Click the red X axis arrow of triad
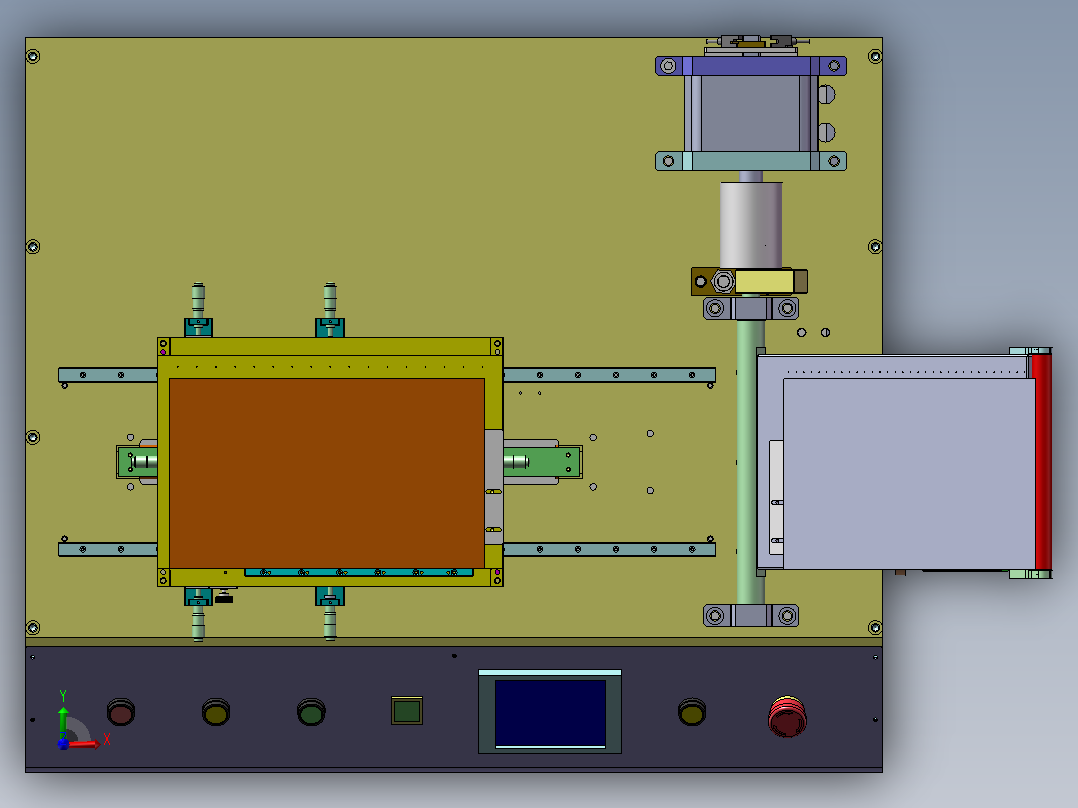 [85, 743]
